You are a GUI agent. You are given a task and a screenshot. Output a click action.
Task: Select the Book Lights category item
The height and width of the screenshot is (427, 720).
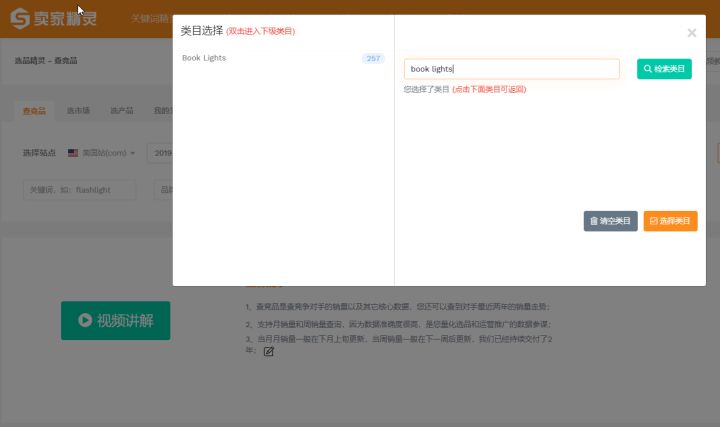tap(204, 58)
